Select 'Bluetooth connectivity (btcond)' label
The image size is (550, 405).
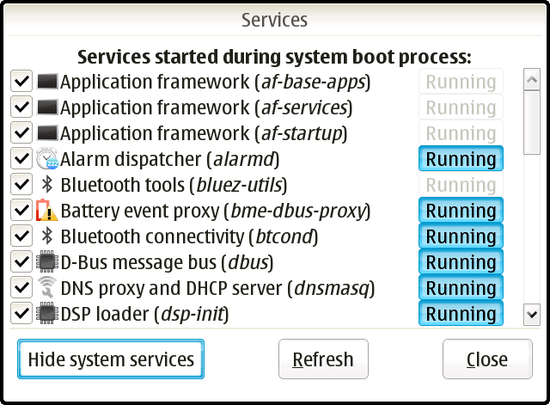(x=189, y=237)
